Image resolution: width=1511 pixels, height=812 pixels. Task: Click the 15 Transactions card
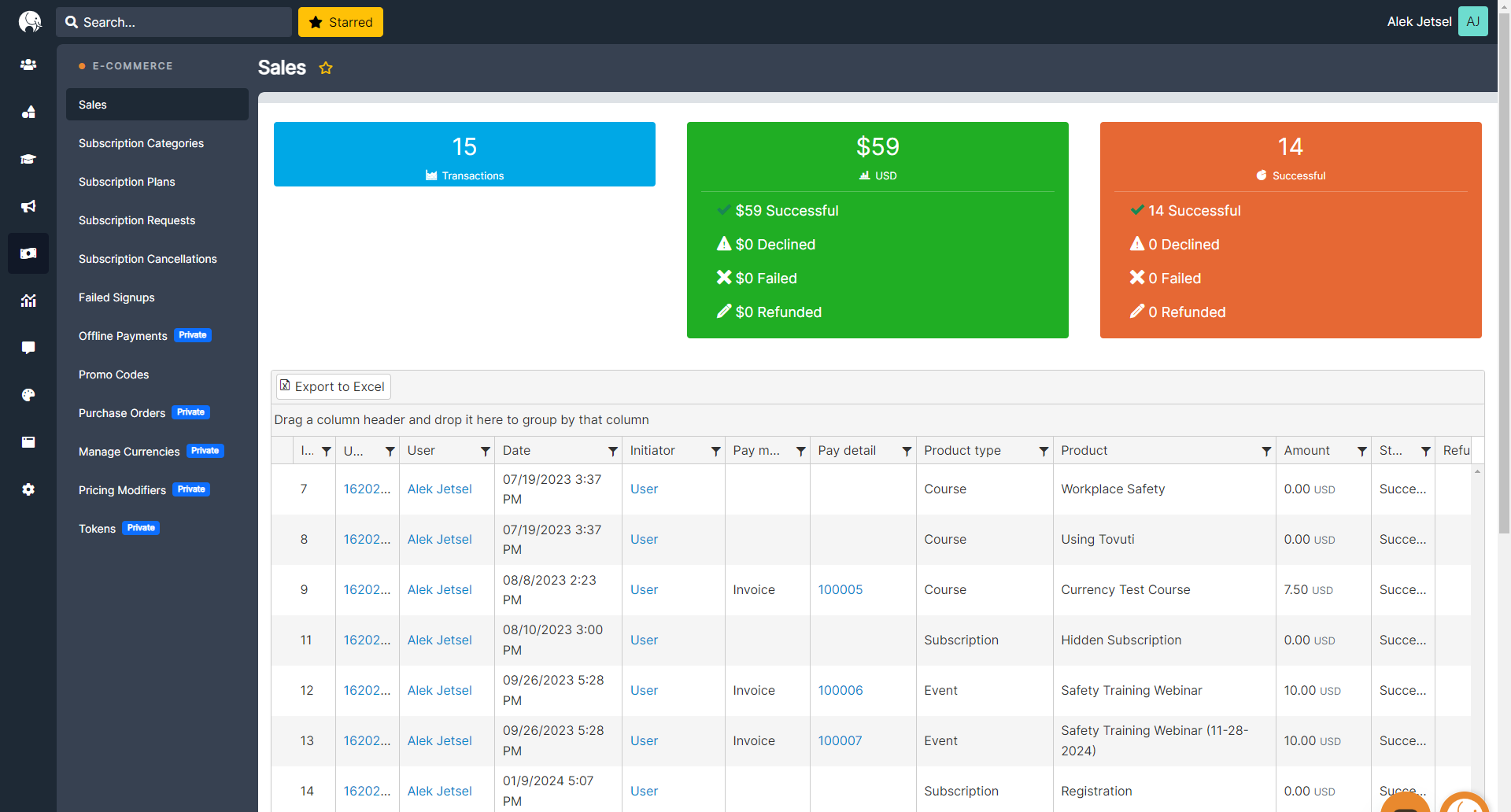464,154
